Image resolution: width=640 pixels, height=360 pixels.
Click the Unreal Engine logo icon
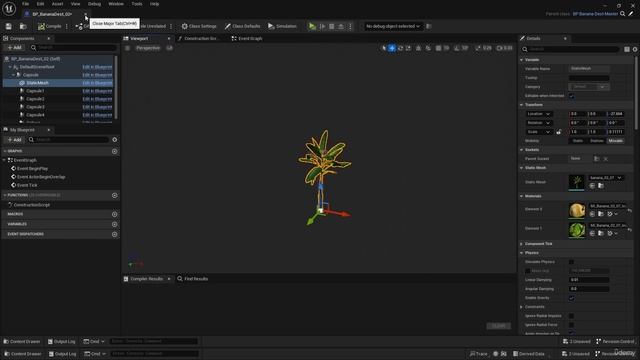9,8
